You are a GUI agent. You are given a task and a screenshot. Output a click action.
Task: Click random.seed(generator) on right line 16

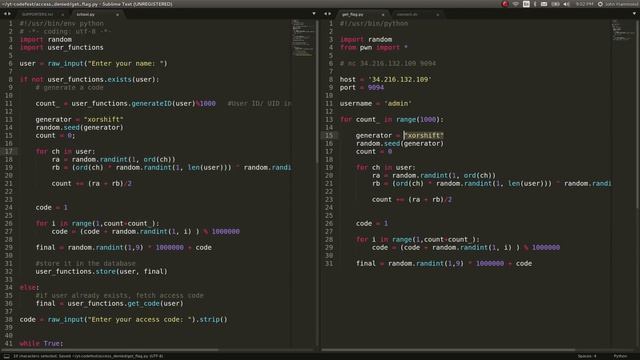[x=400, y=144]
